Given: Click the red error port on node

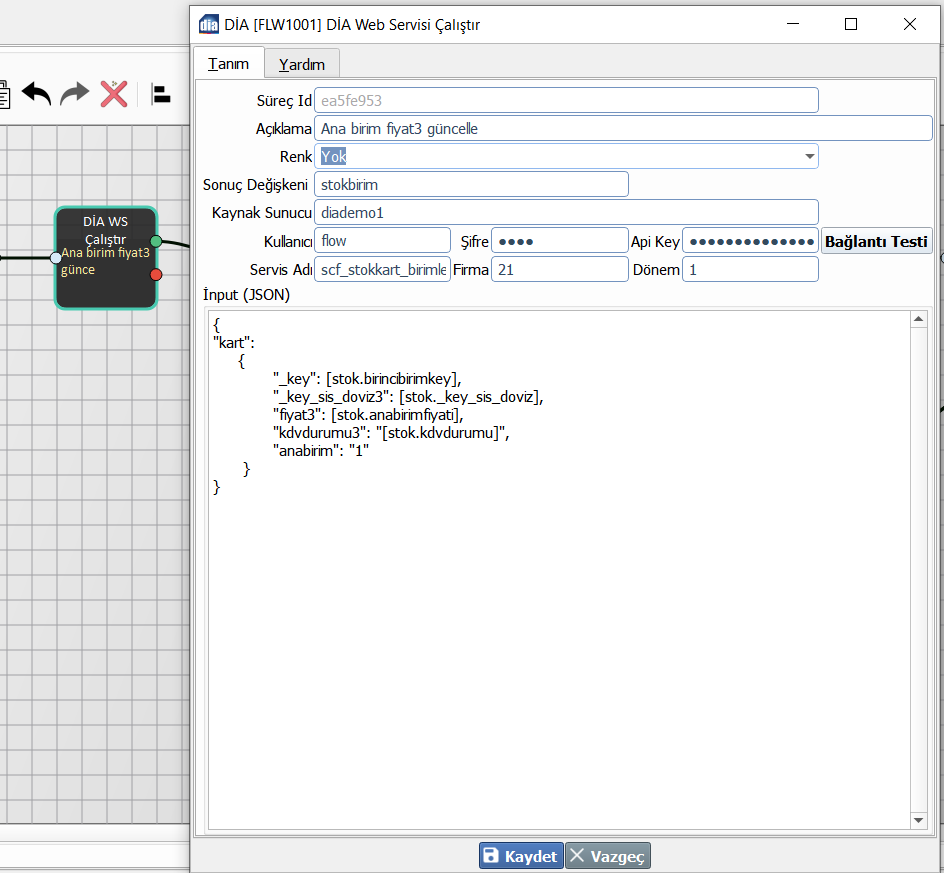Looking at the screenshot, I should [x=156, y=275].
